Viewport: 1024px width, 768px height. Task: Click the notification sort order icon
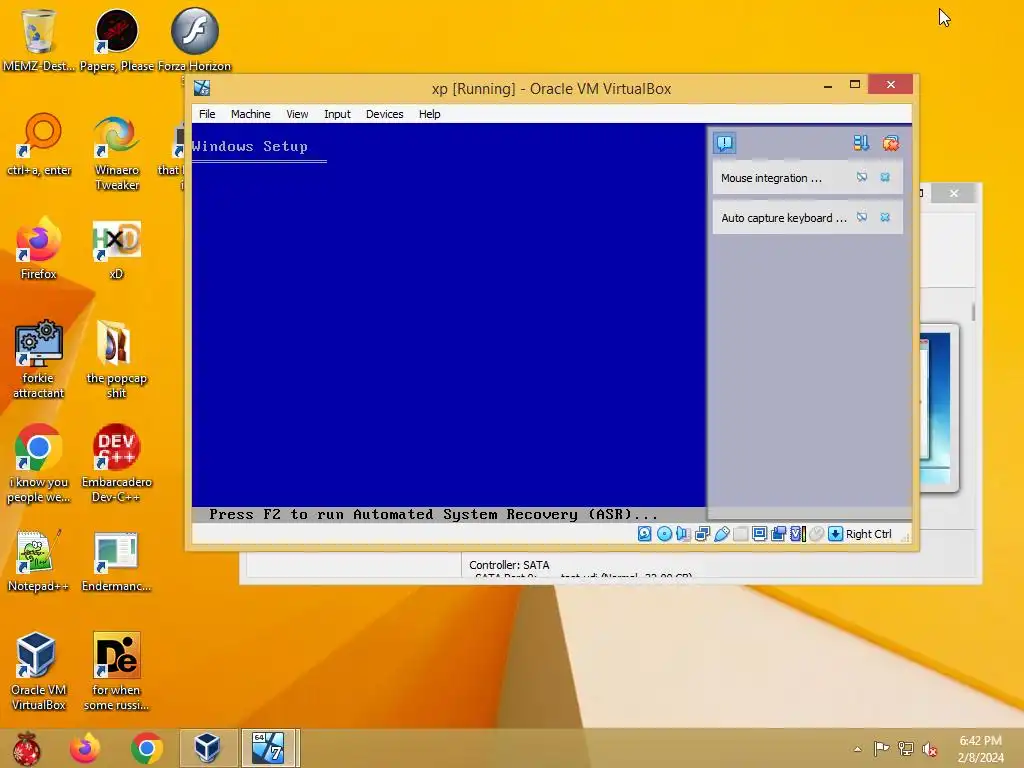coord(861,143)
